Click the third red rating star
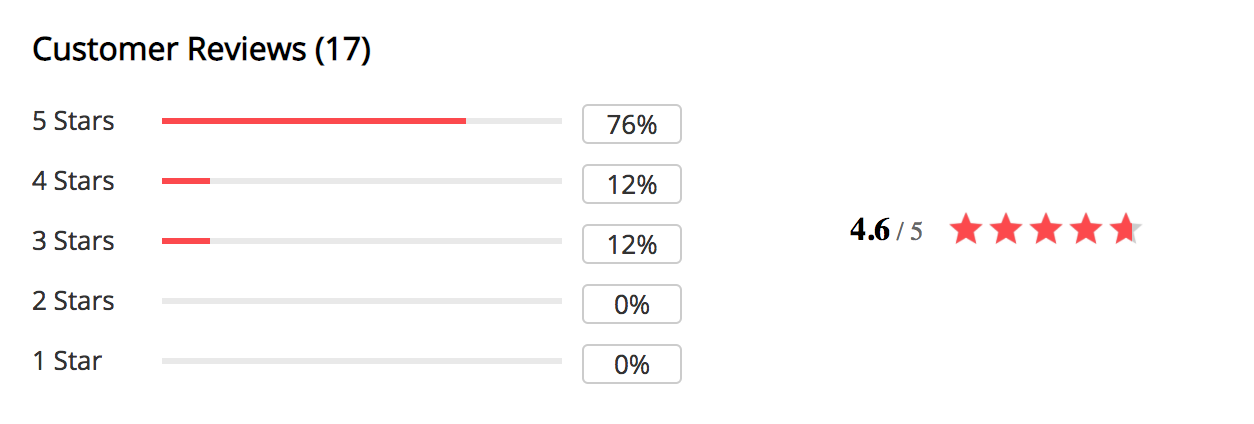 click(x=1045, y=229)
